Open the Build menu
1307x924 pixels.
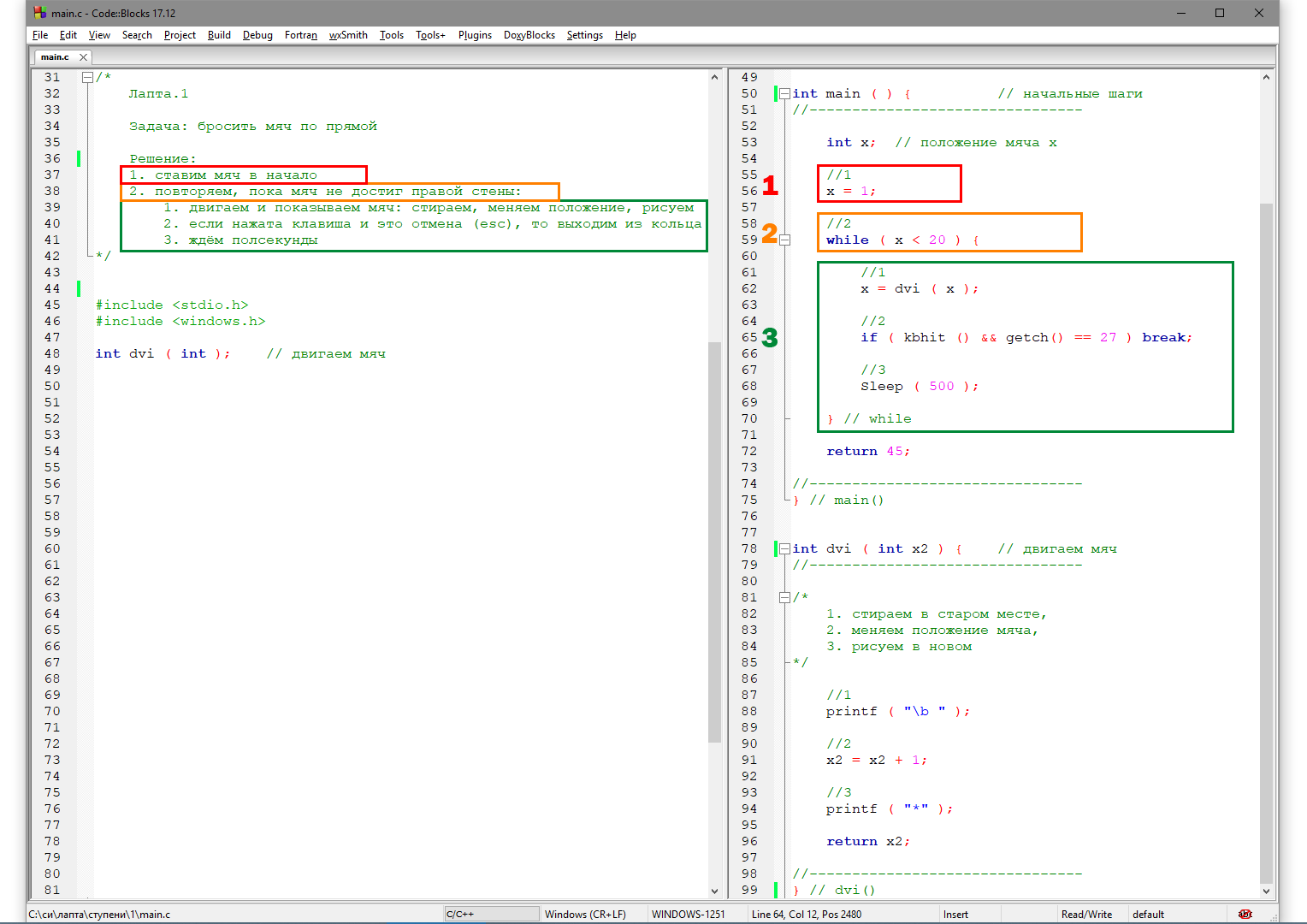pyautogui.click(x=219, y=35)
